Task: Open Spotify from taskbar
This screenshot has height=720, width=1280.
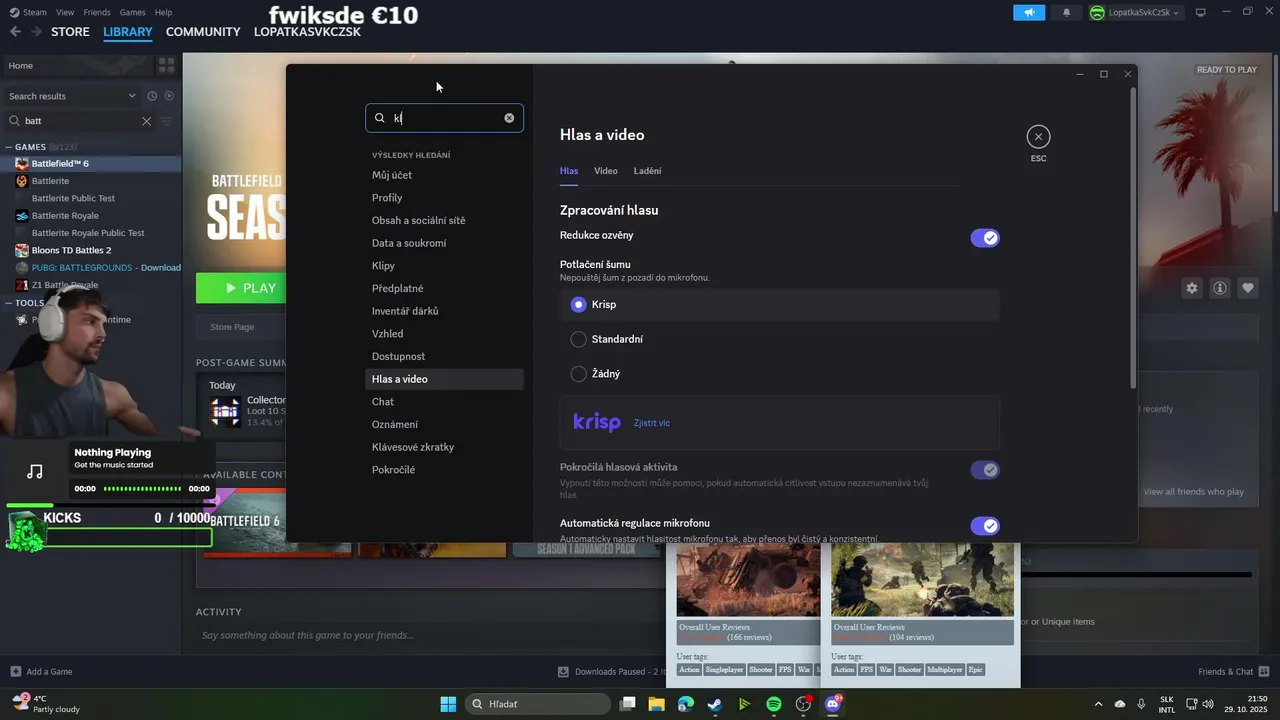Action: 774,704
